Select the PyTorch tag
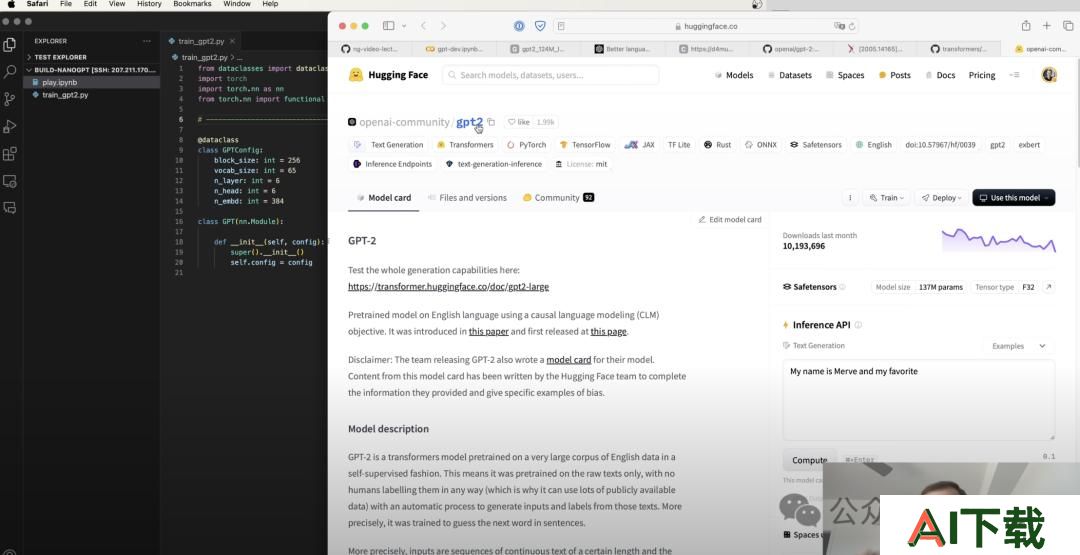 (527, 145)
